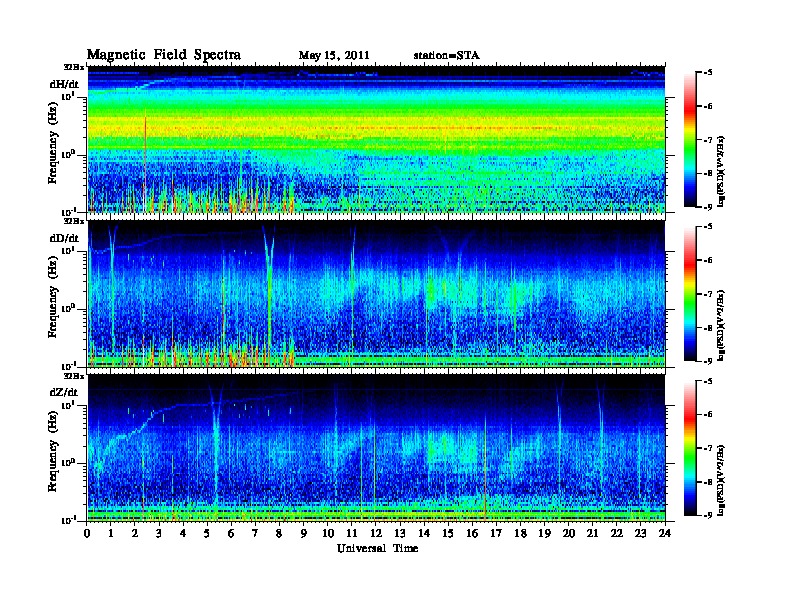Click hour tick label "7" on time axis
The width and height of the screenshot is (792, 612).
click(x=256, y=533)
